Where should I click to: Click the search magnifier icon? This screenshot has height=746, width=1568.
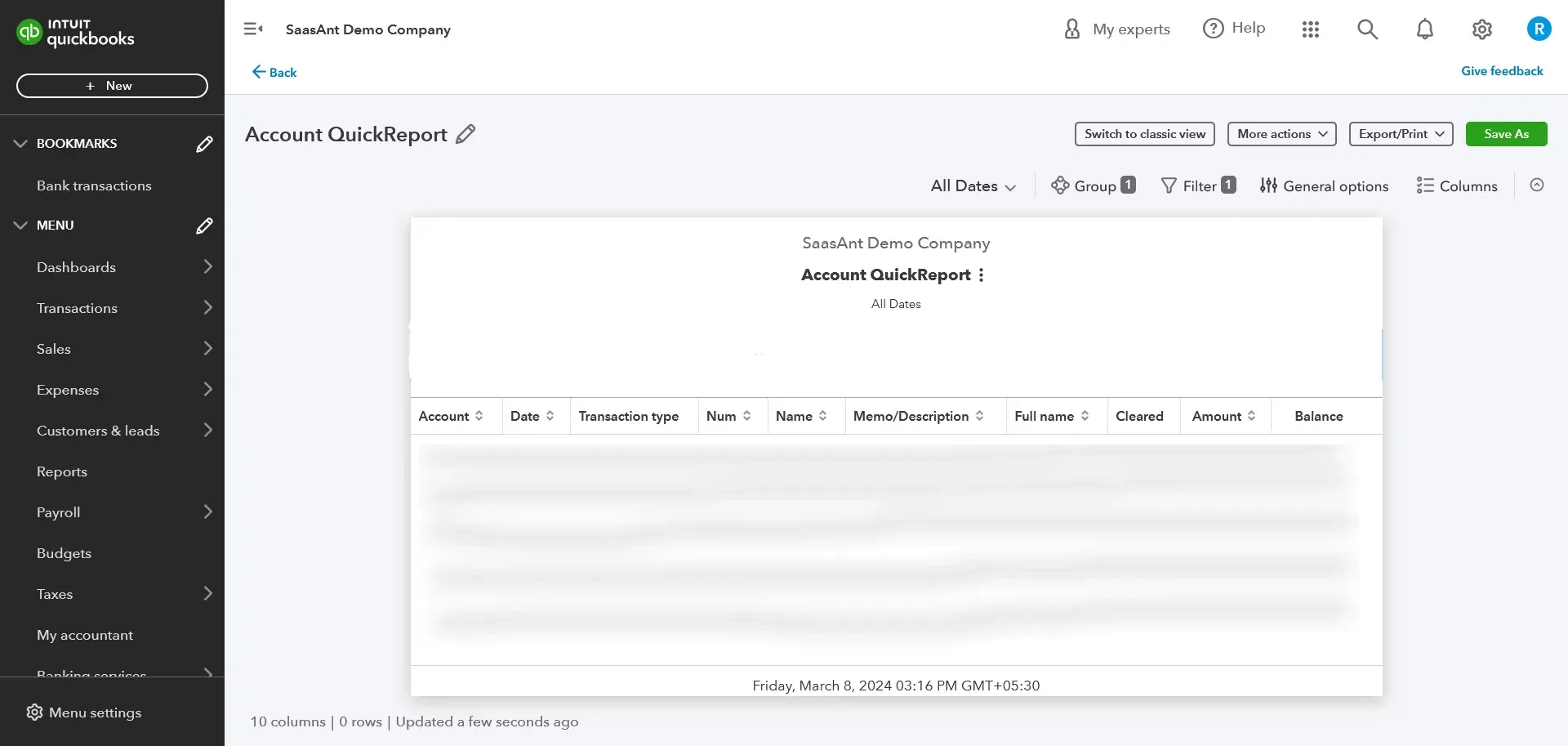tap(1368, 29)
